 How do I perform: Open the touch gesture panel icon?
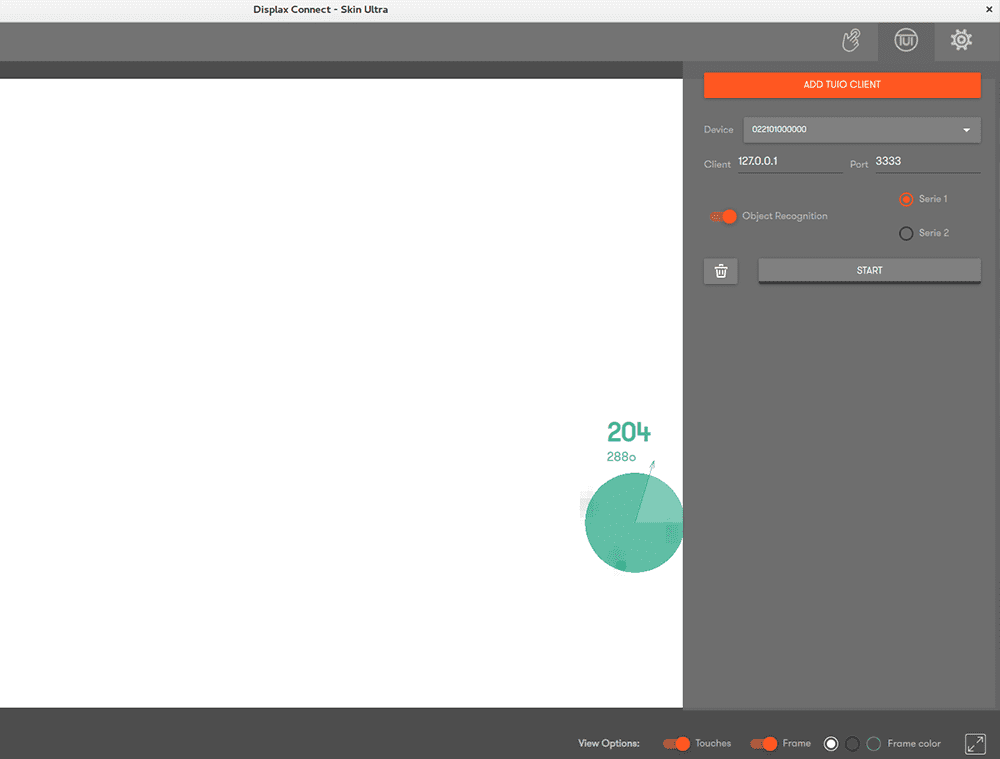click(x=850, y=40)
